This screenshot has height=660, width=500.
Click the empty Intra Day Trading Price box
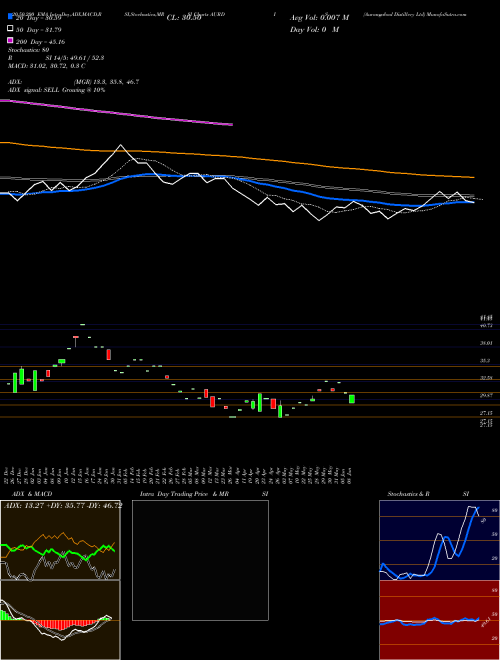point(200,560)
